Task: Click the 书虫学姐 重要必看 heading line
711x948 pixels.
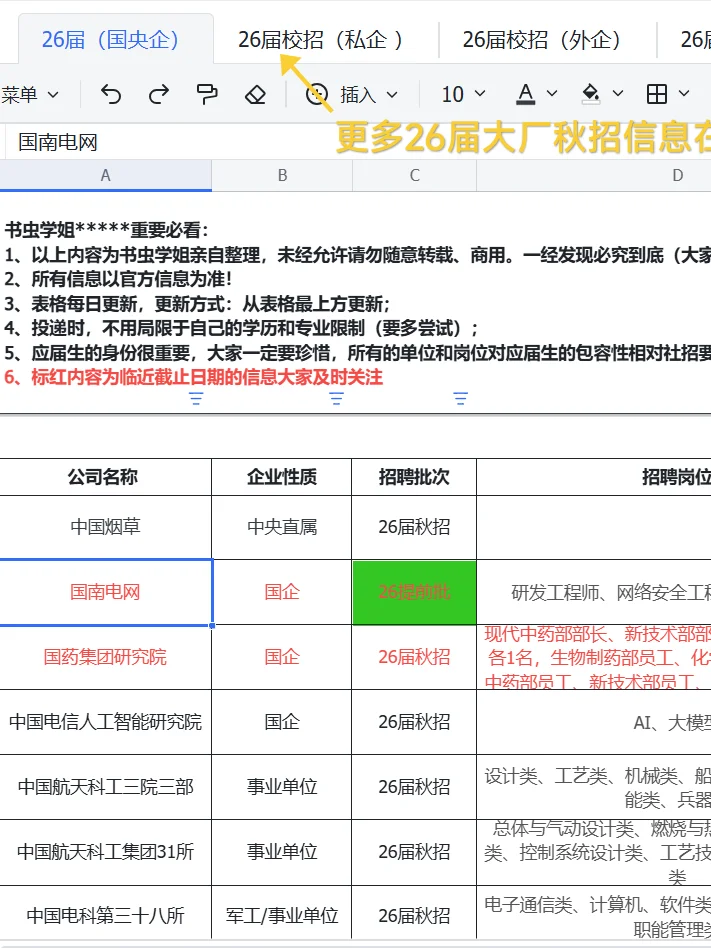Action: point(106,230)
